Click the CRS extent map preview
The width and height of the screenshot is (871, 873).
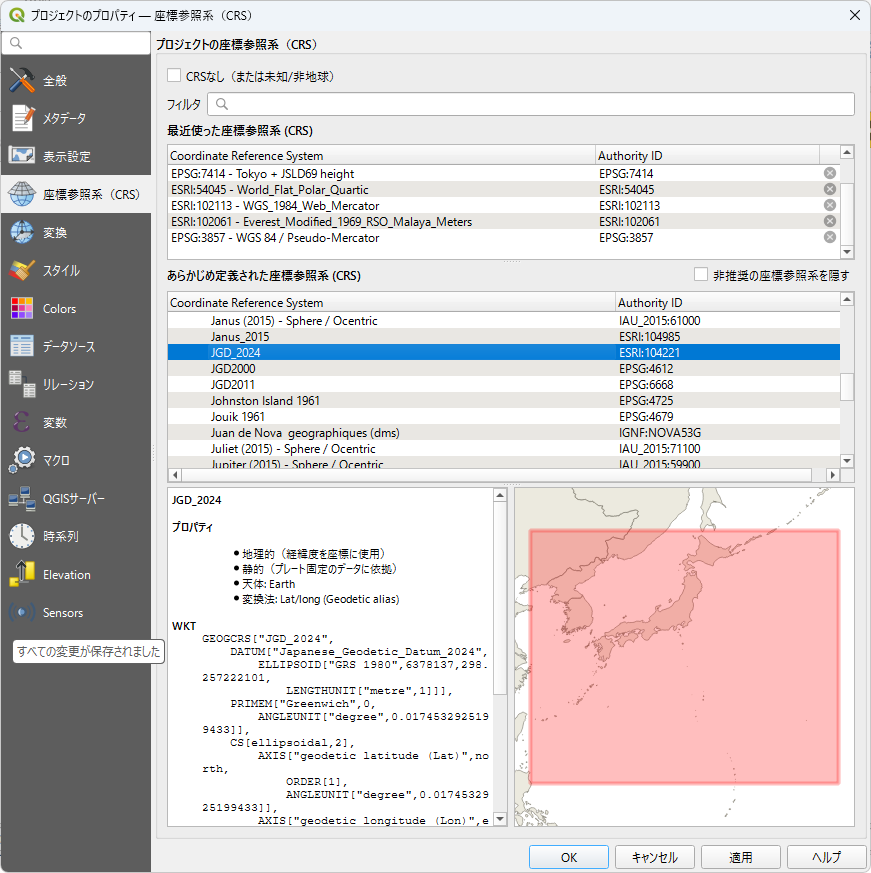point(684,657)
